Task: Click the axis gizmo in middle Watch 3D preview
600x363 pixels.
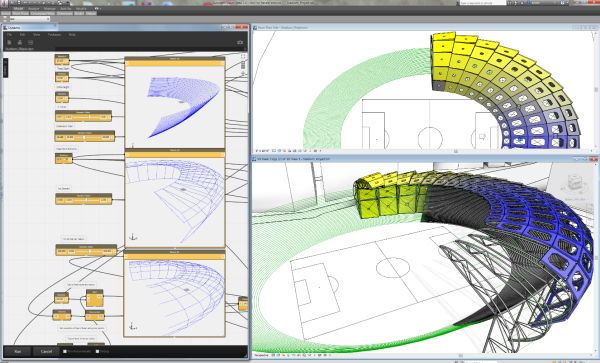Action: tap(133, 237)
